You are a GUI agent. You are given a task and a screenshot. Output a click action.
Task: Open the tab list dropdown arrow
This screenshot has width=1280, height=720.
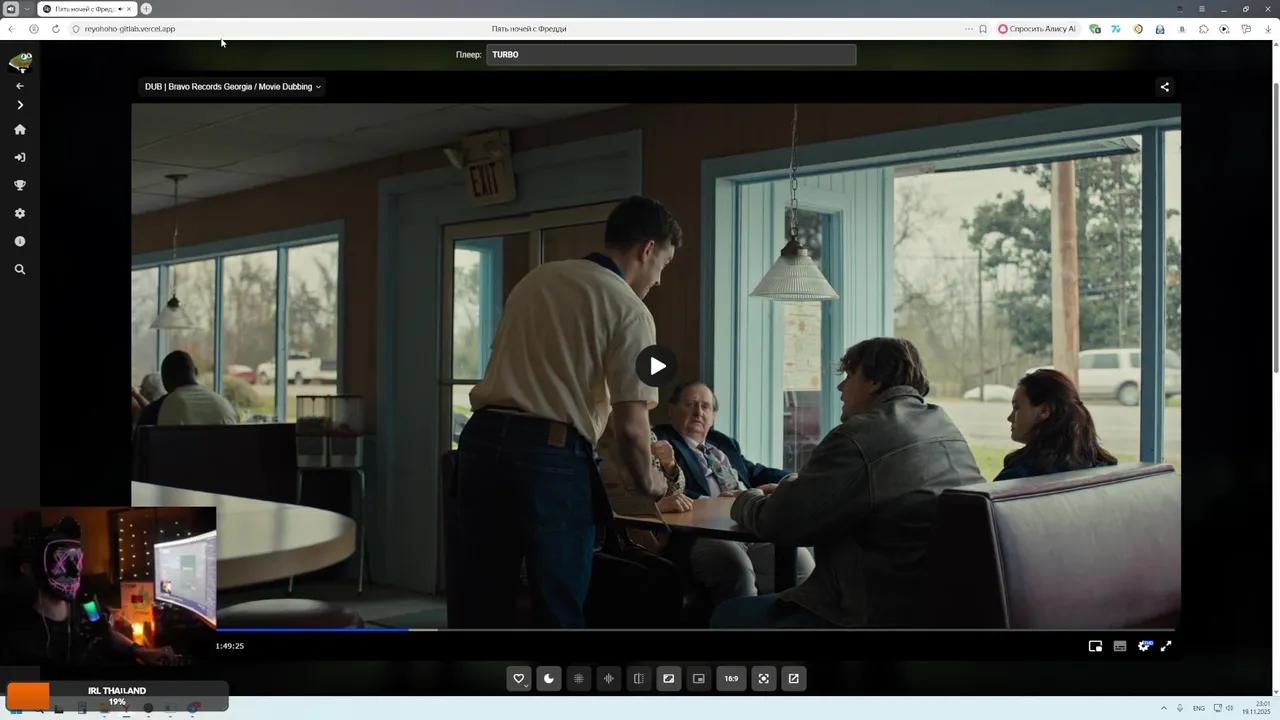[27, 9]
